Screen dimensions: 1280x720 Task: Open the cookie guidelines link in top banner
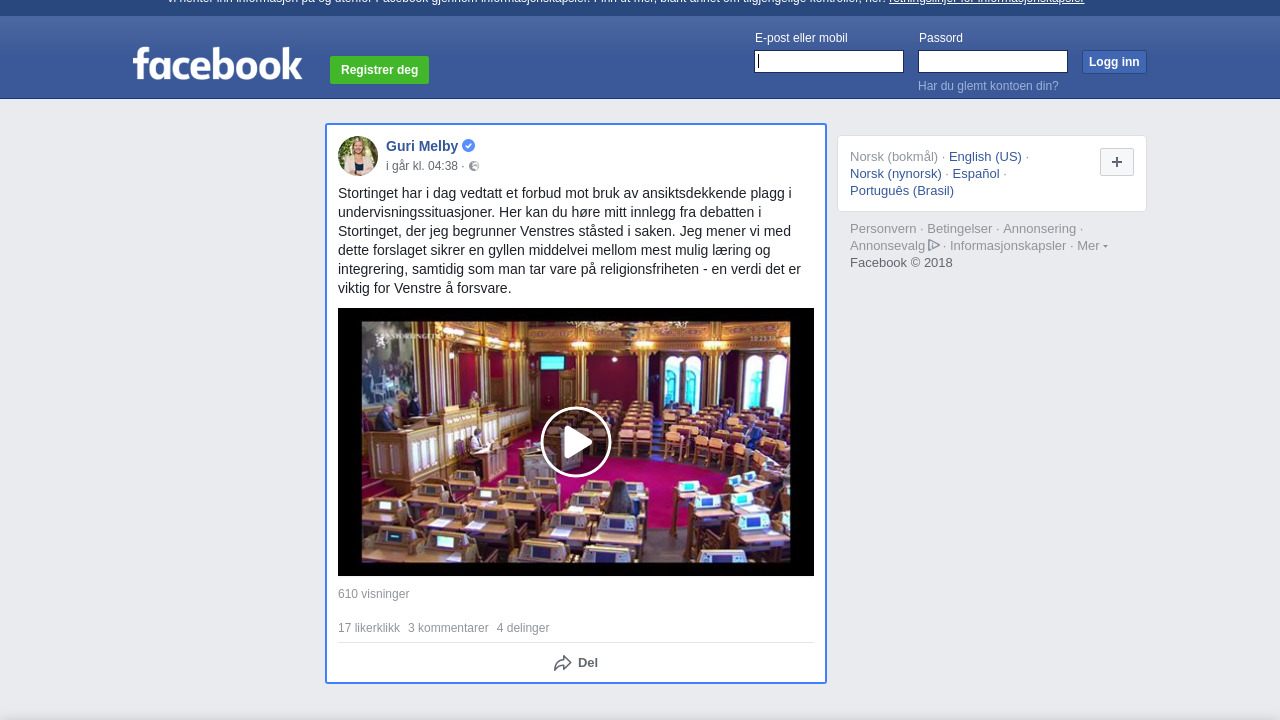click(x=986, y=3)
